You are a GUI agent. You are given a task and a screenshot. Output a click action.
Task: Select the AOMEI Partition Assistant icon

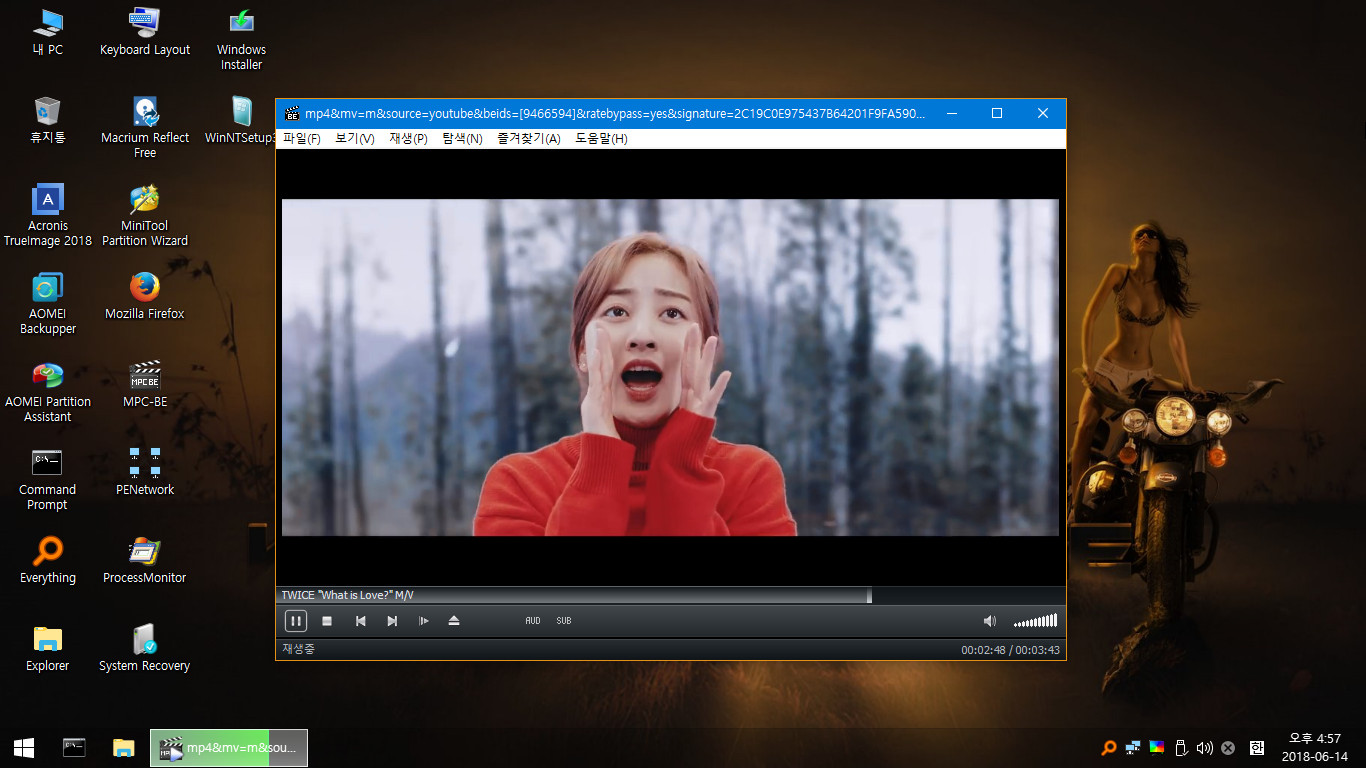tap(47, 391)
